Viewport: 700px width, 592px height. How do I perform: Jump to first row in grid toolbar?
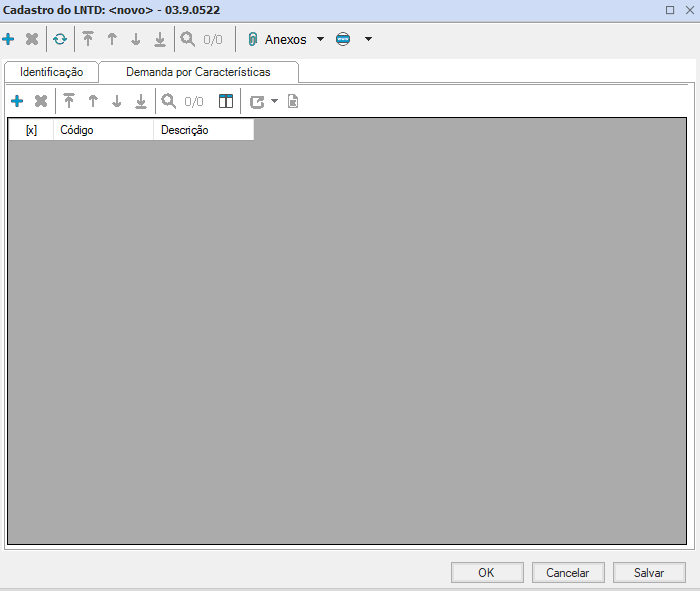pos(69,101)
